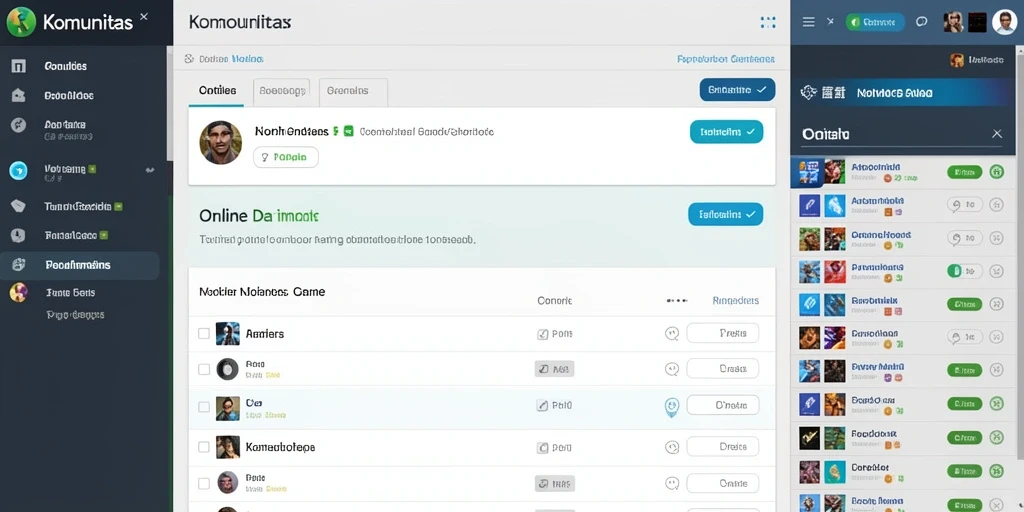
Task: Click the chat icon in the second row
Action: tap(671, 370)
